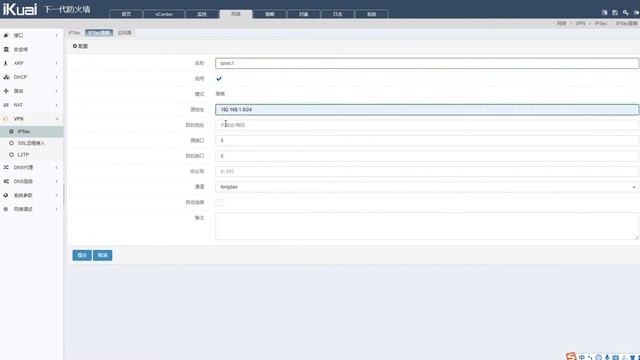Click the bank building icon in sidebar
Screen dimensions: 640x360
point(6,49)
